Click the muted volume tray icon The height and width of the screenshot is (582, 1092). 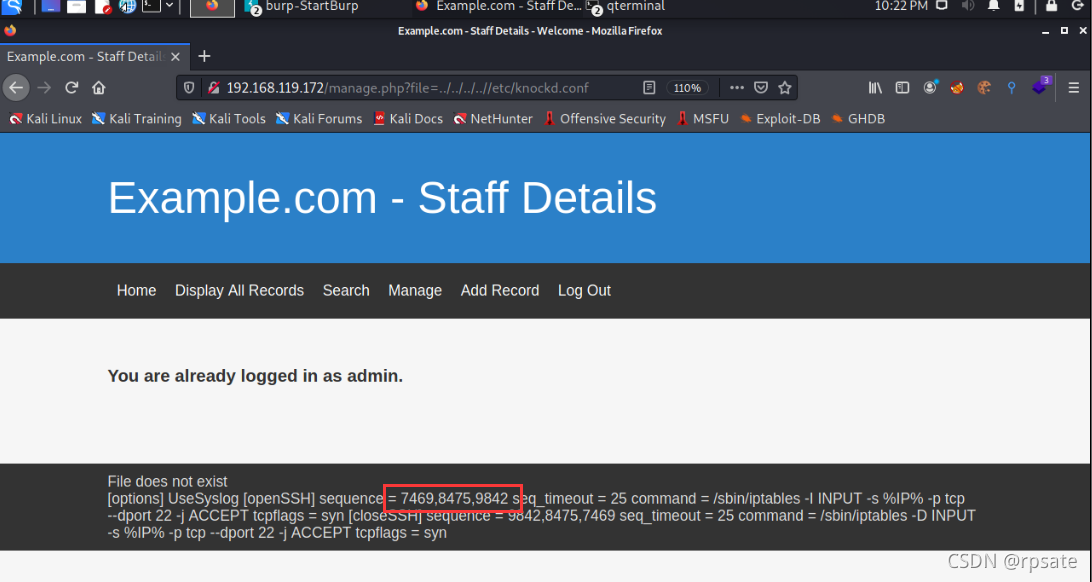tap(968, 6)
